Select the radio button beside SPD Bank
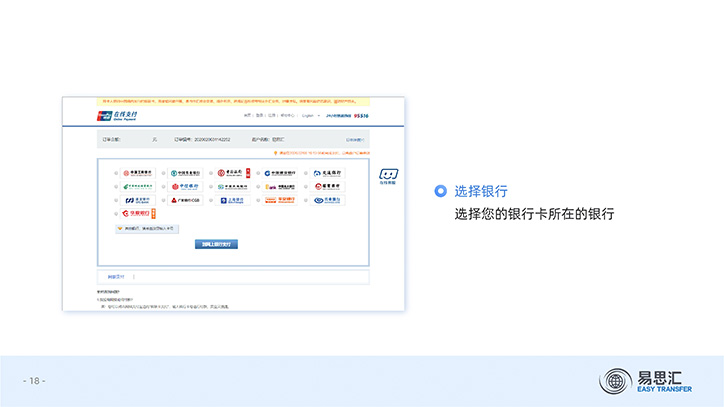 pos(117,200)
